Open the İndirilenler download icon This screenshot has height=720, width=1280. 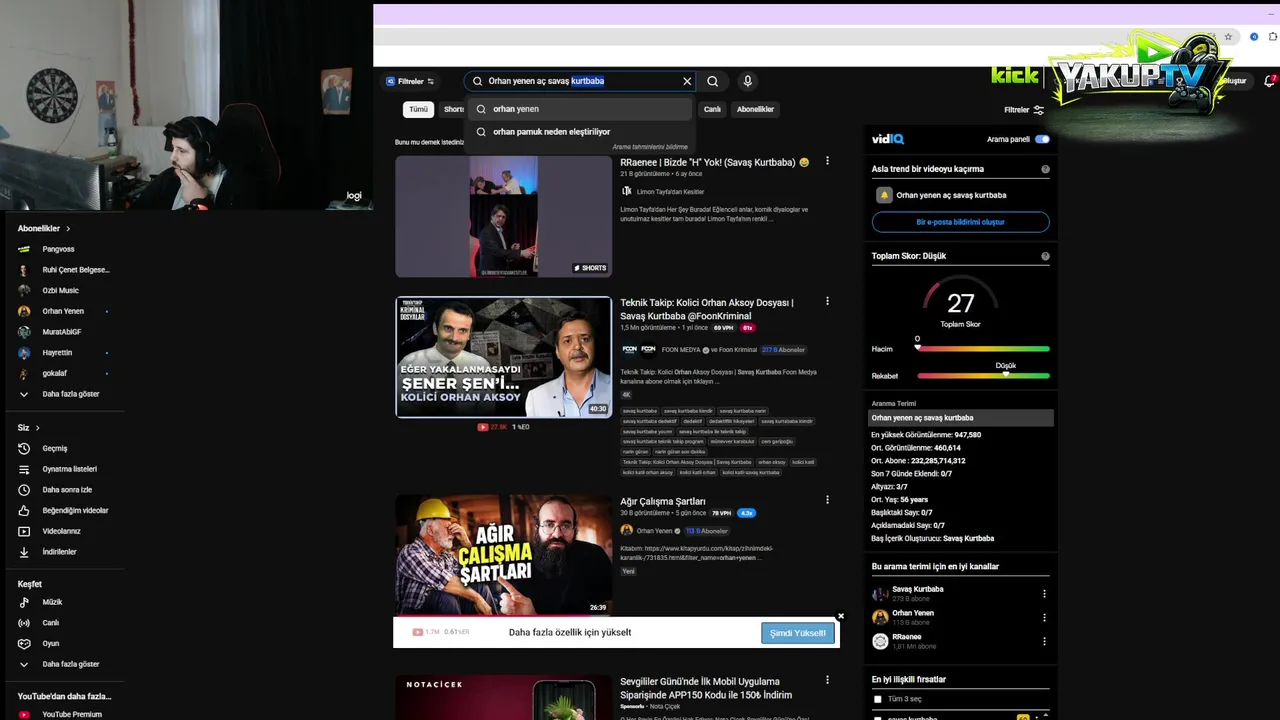[24, 552]
